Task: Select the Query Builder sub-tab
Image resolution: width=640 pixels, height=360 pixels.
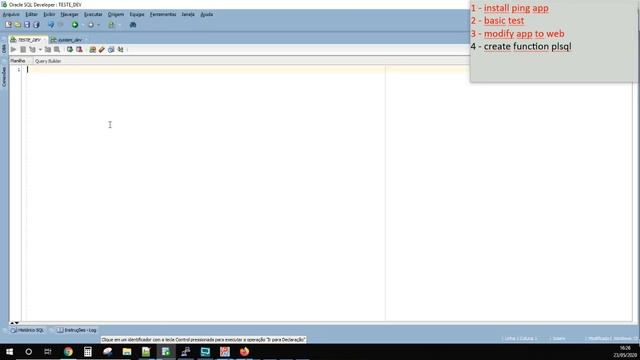Action: pos(48,61)
